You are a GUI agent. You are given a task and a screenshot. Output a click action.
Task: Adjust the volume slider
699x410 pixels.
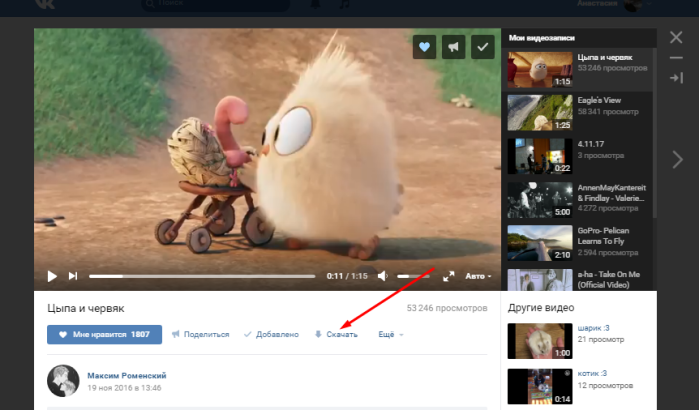click(413, 276)
